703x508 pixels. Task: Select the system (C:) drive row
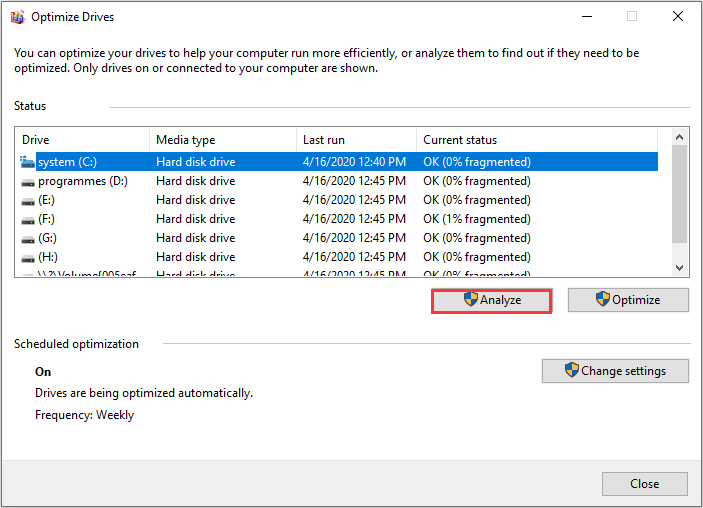337,162
